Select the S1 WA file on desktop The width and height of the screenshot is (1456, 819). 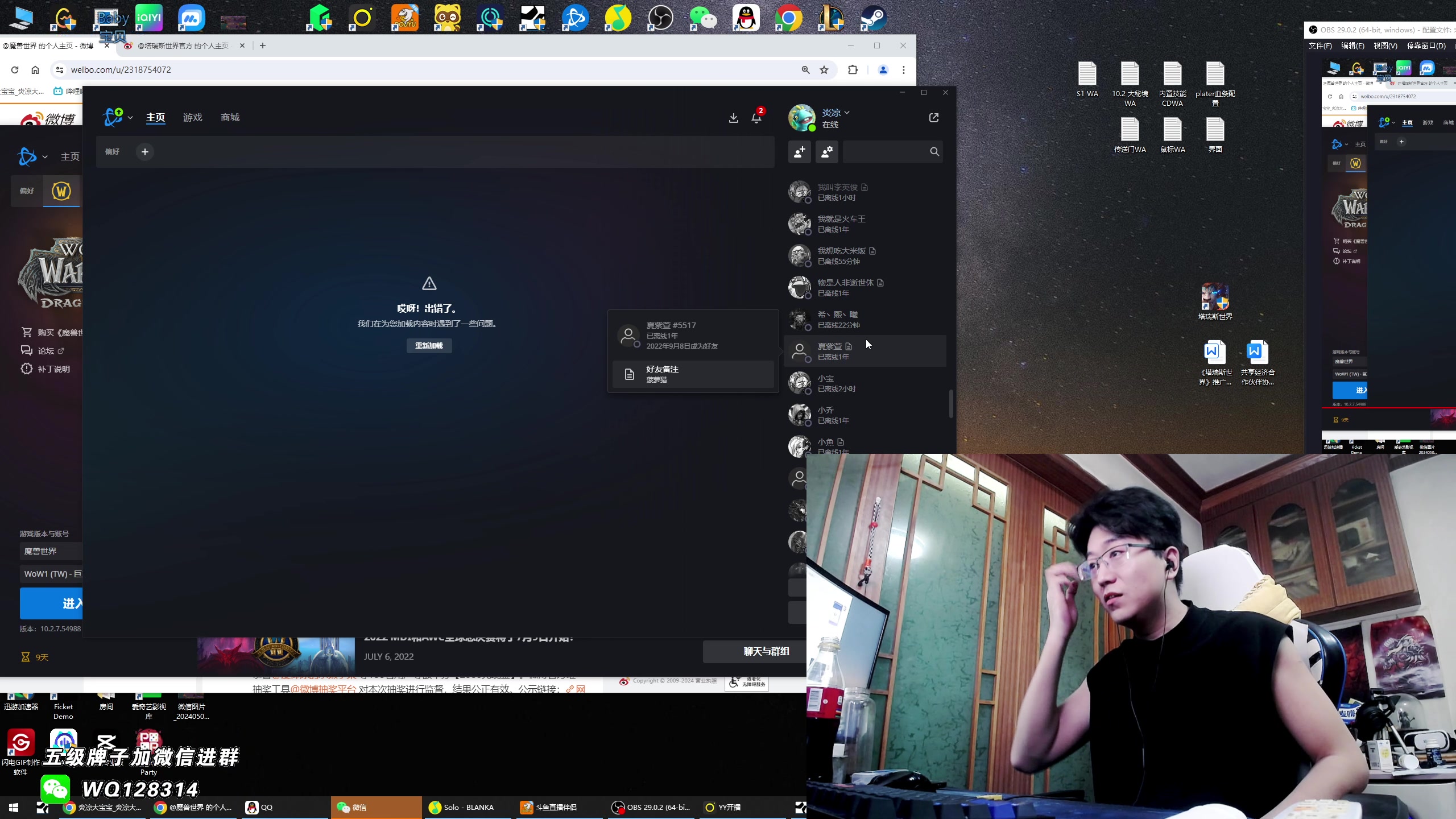(x=1087, y=80)
